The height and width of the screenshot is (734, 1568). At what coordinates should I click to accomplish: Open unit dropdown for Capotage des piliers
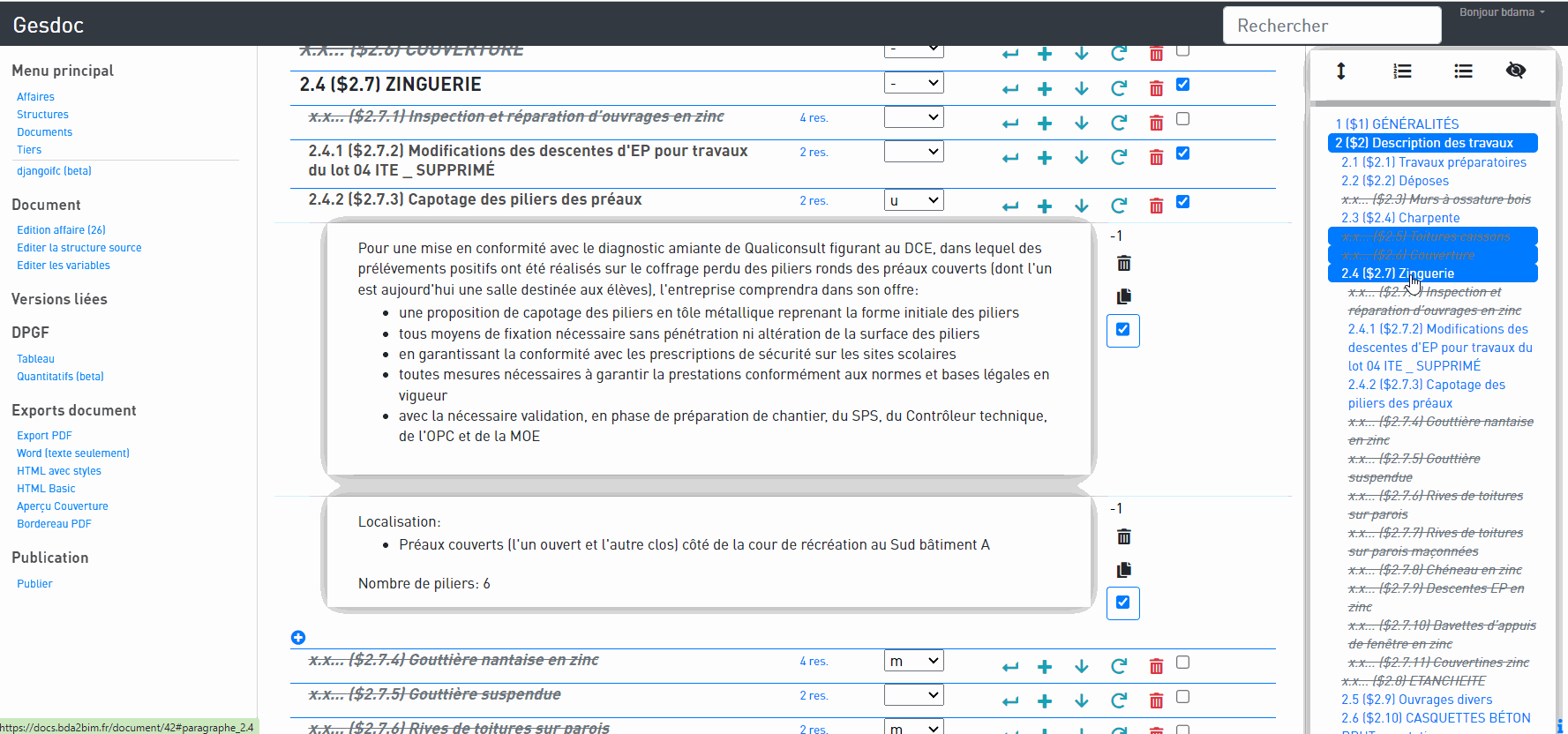(x=913, y=200)
